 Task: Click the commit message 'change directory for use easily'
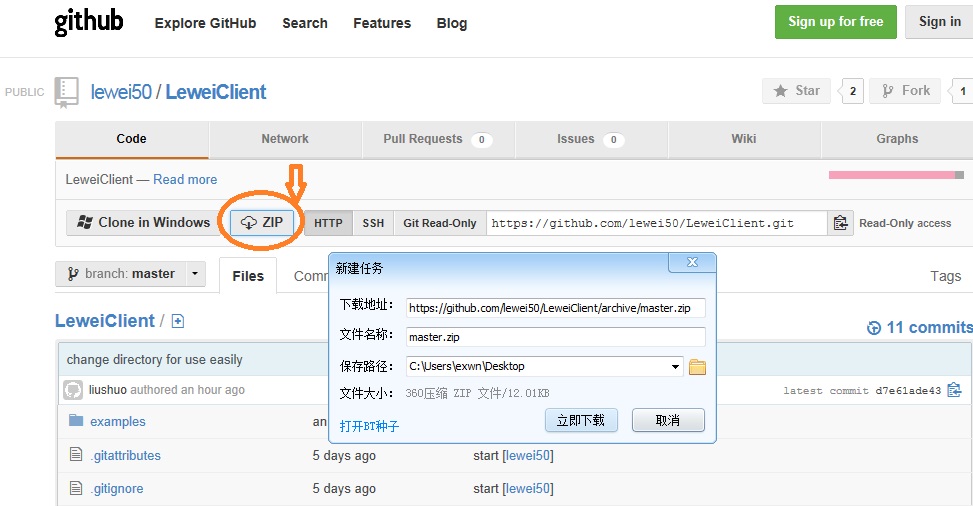coord(155,359)
